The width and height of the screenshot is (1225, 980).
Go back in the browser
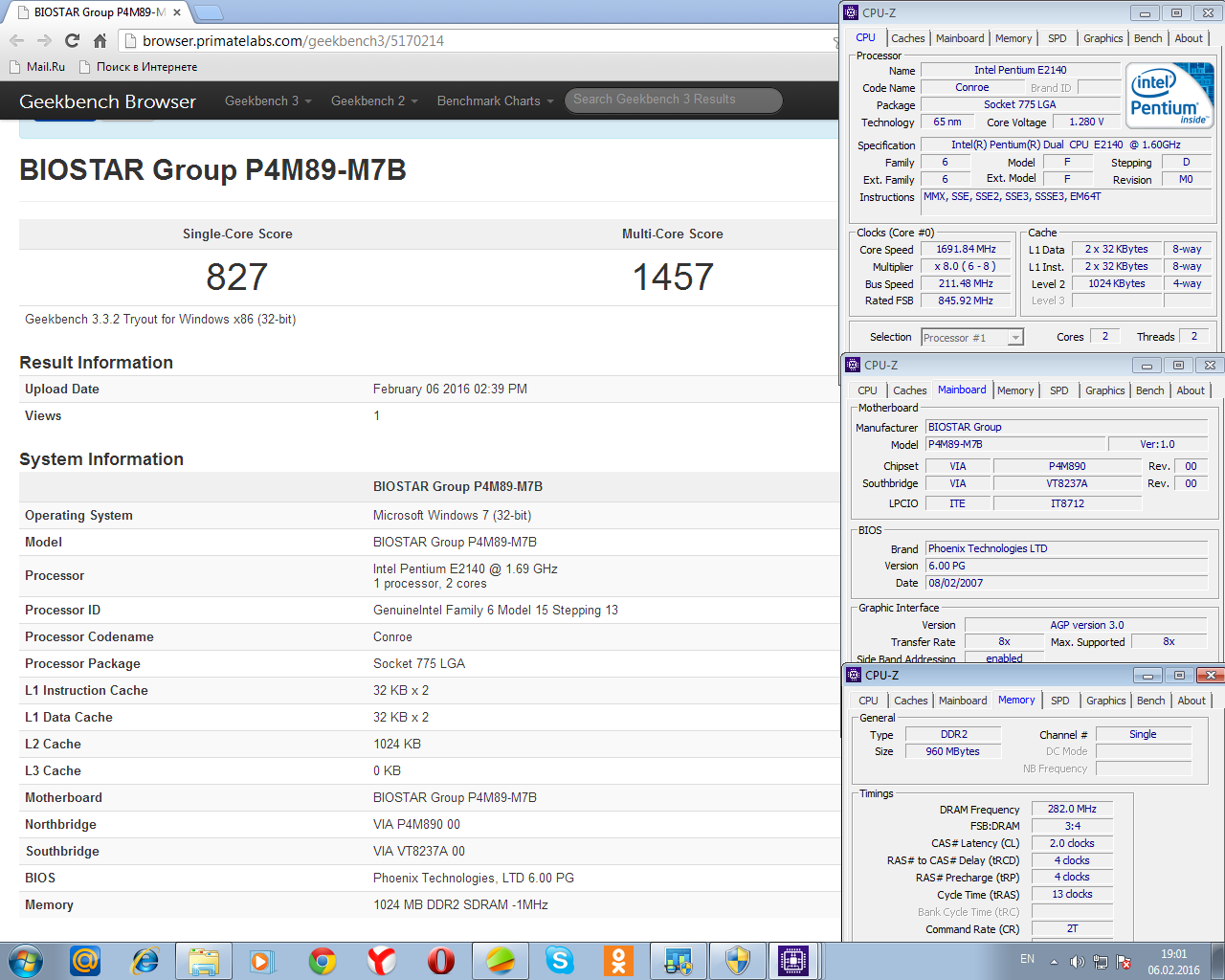[16, 40]
